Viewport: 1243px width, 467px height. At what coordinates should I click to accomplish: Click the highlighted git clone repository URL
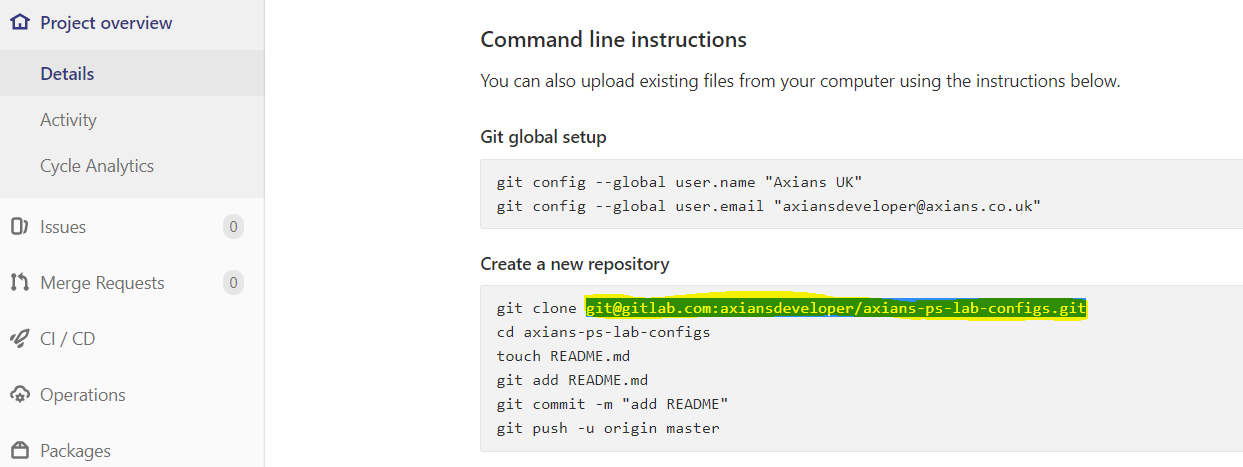tap(835, 308)
